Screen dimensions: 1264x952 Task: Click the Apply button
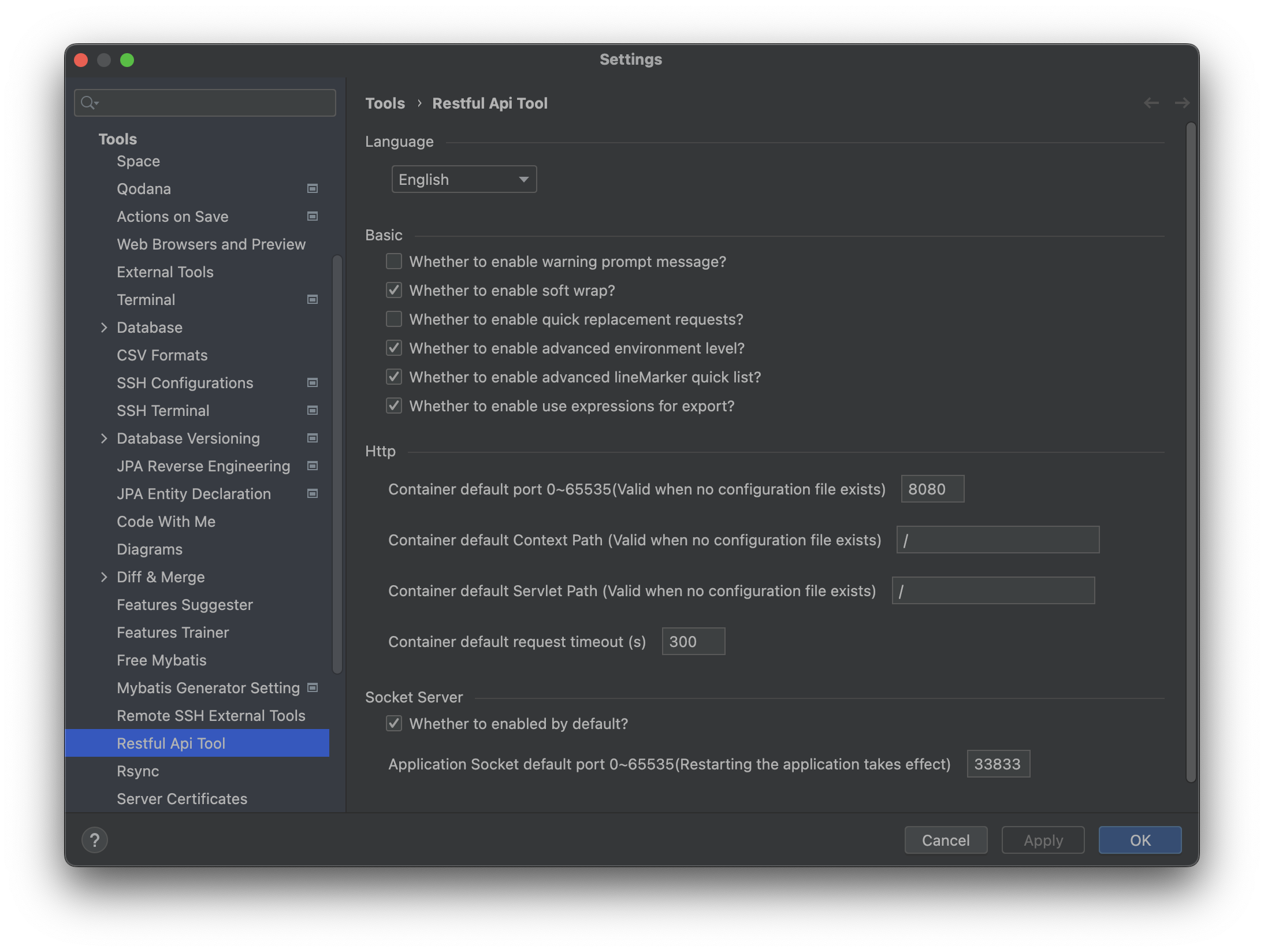[1042, 840]
